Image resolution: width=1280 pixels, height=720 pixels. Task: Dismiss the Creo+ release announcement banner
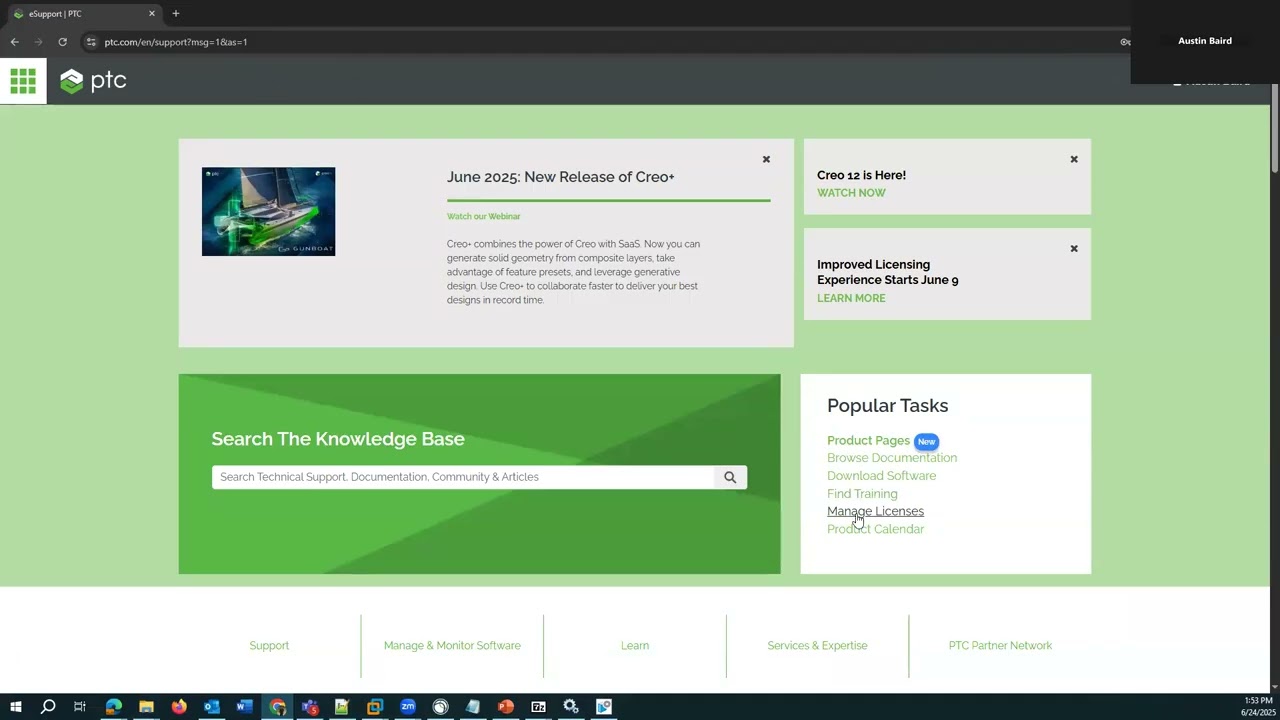[x=766, y=159]
